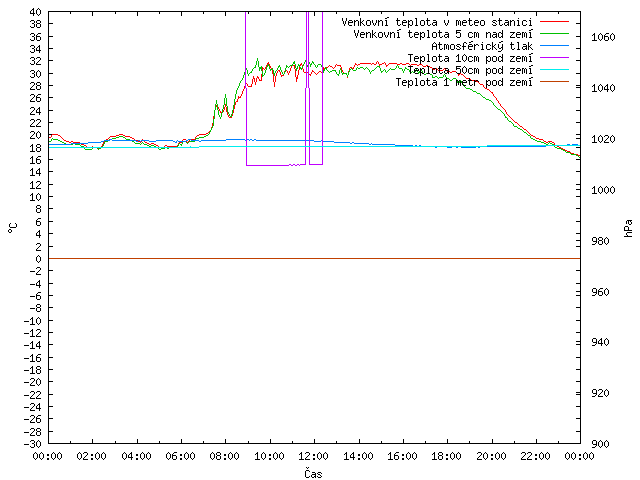Click x-axis tick label '18:00'
Viewport: 640px width, 480px height.
(x=447, y=456)
